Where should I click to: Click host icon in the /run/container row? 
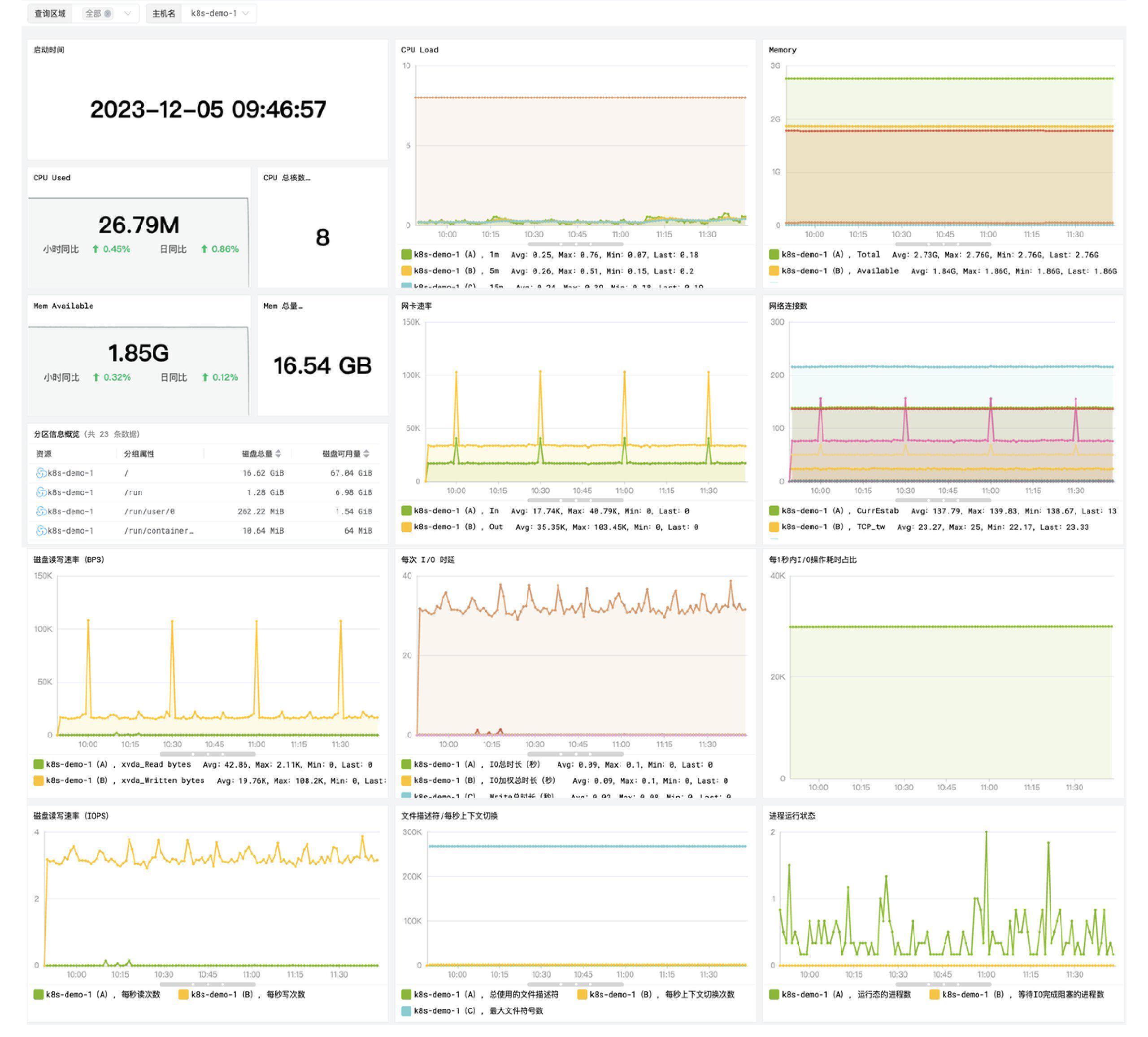[41, 531]
